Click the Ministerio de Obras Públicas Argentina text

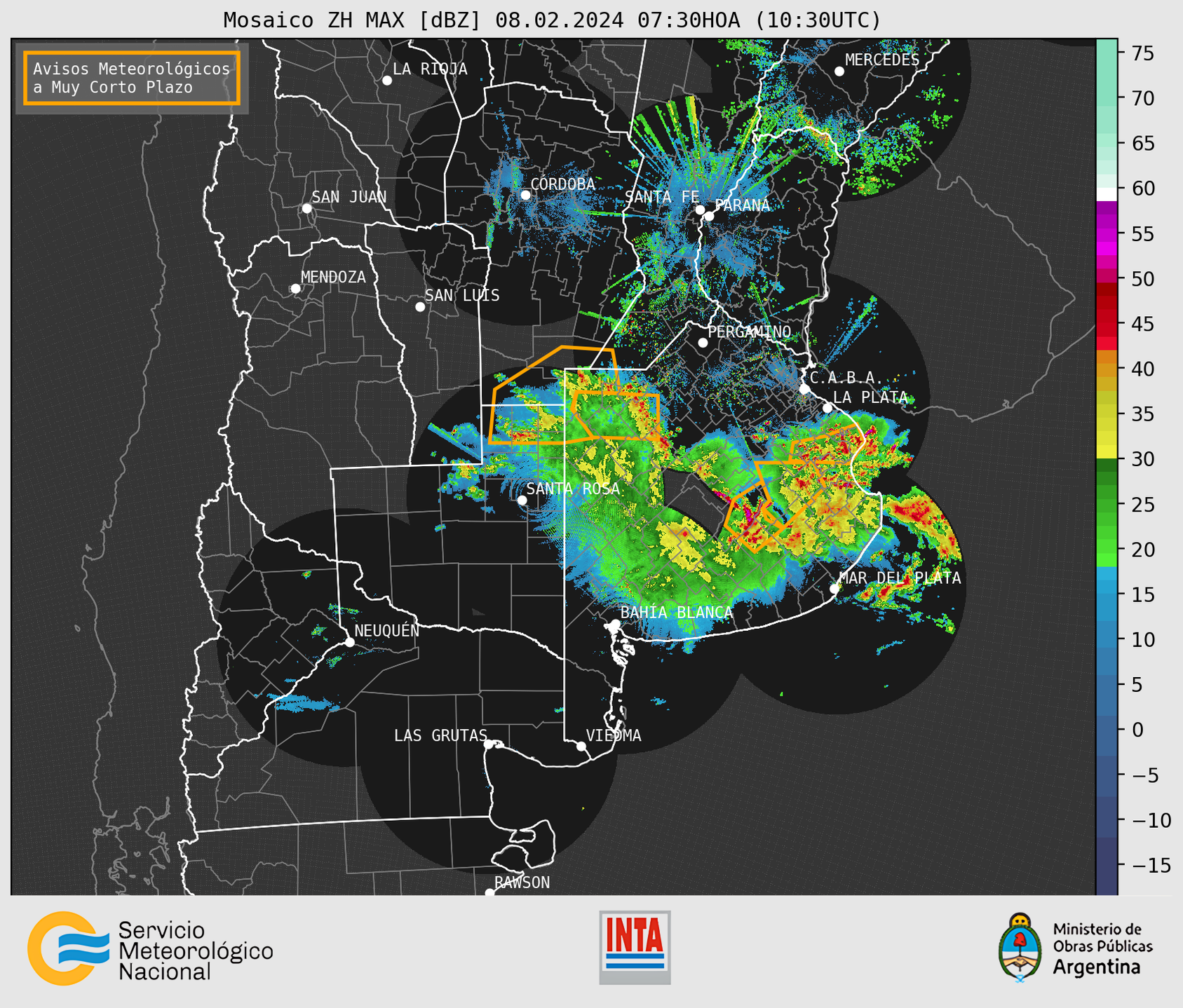point(1102,948)
